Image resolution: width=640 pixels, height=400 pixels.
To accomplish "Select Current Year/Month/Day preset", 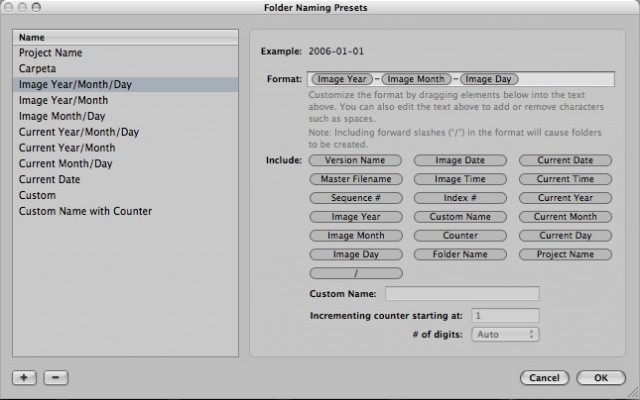I will 125,132.
